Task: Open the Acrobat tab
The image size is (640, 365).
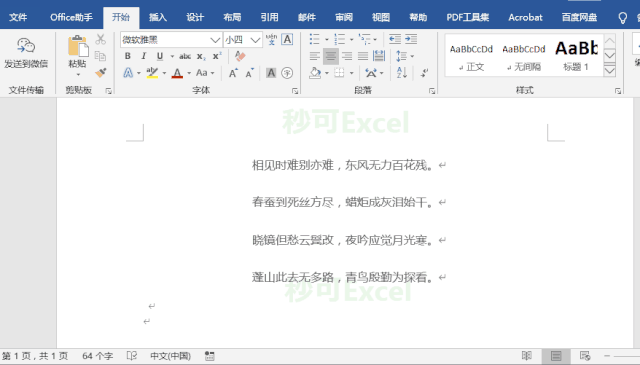Action: coord(525,18)
